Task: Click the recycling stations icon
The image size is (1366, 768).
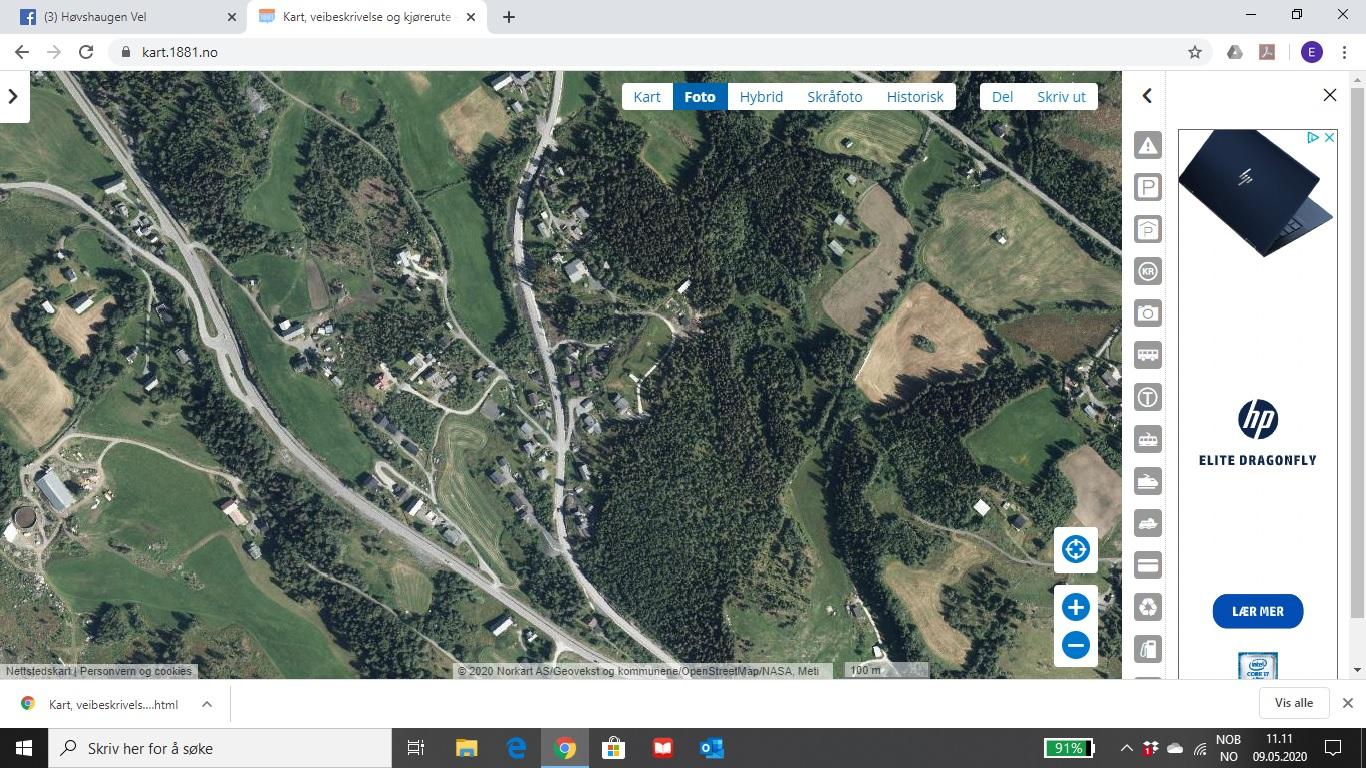Action: [x=1147, y=607]
